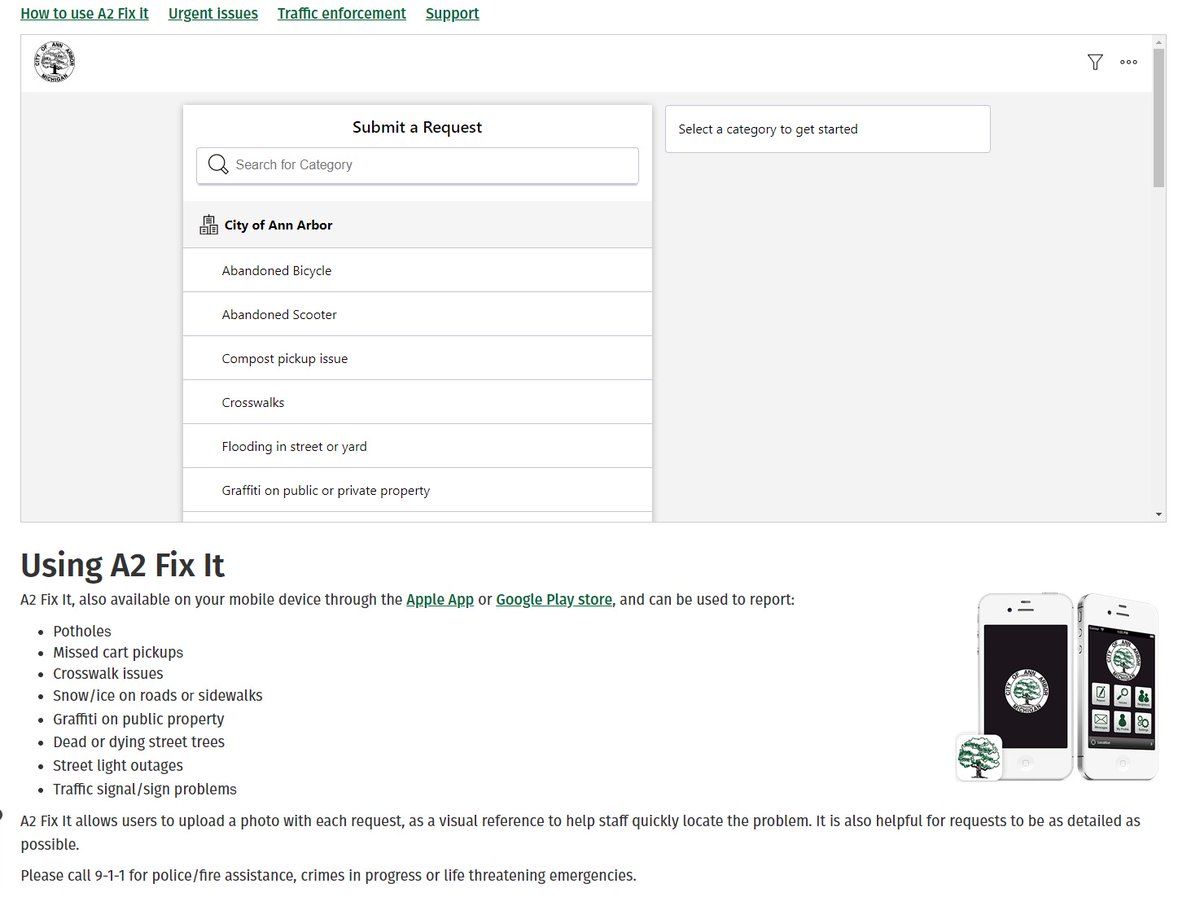Focus the Search for Category field
The height and width of the screenshot is (910, 1200).
[417, 165]
